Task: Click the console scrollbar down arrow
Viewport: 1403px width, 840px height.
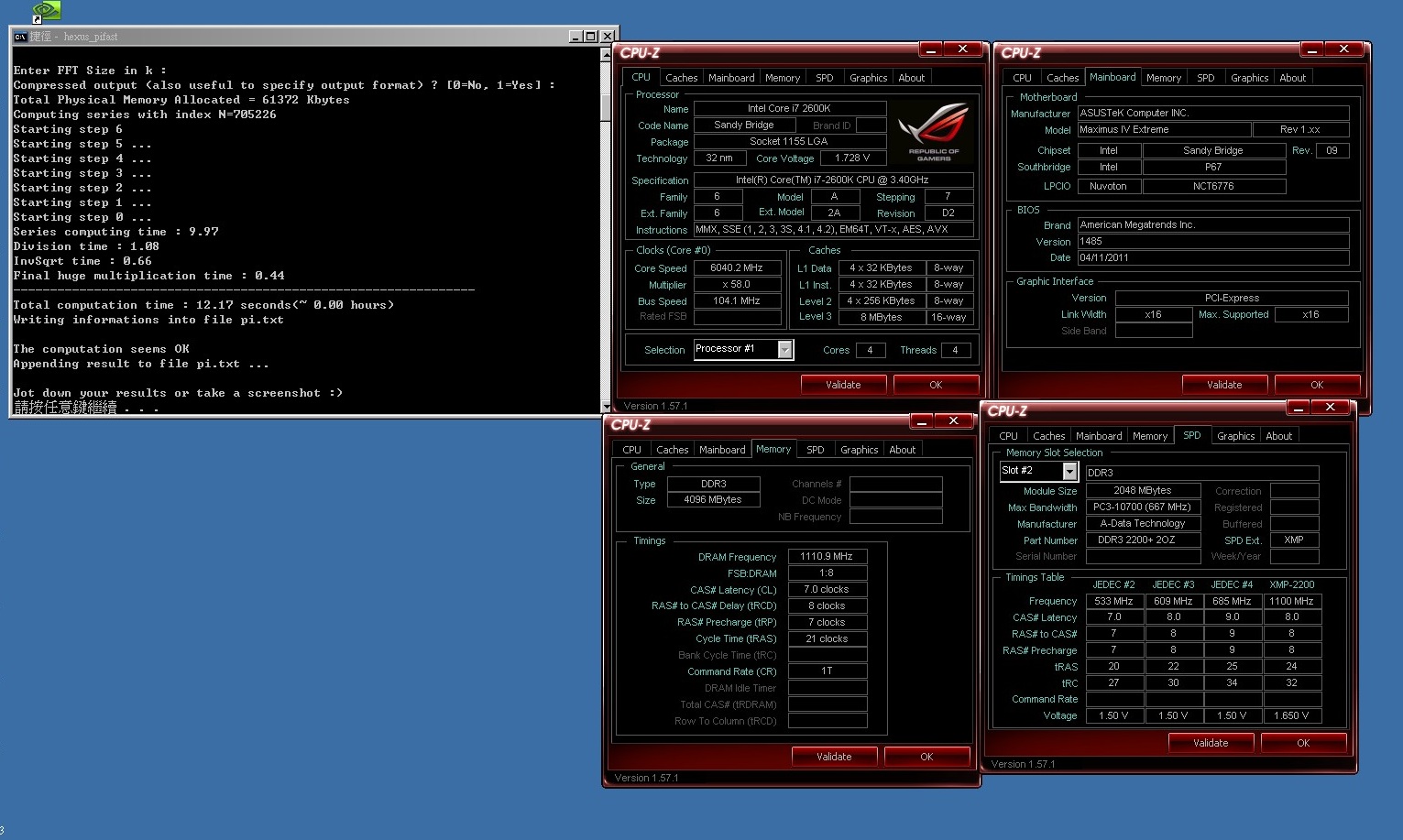Action: tap(606, 407)
